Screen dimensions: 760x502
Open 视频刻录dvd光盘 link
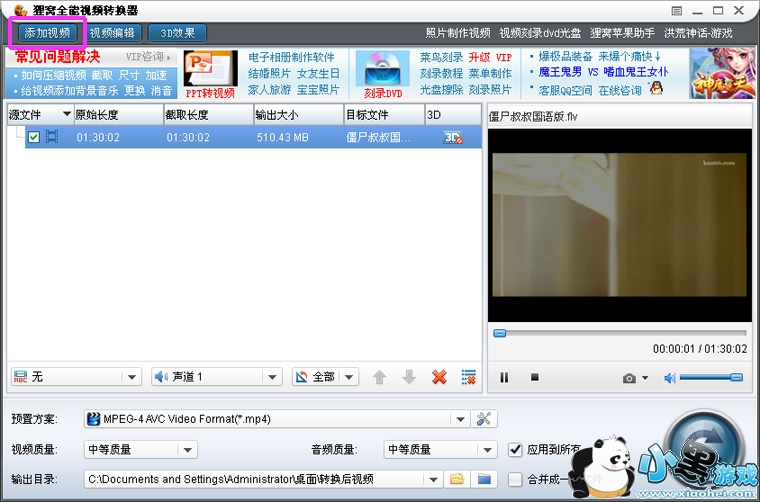click(x=540, y=33)
